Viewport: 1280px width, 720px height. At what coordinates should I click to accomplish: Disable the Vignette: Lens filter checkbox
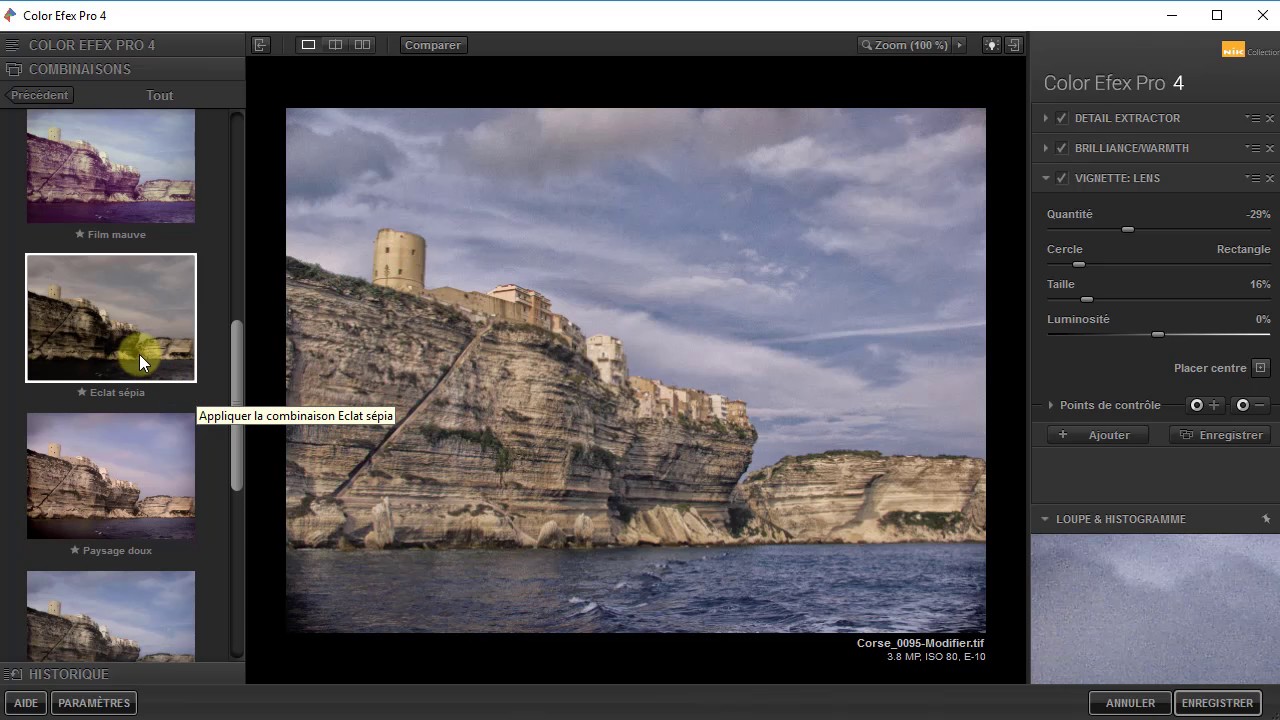(1062, 178)
